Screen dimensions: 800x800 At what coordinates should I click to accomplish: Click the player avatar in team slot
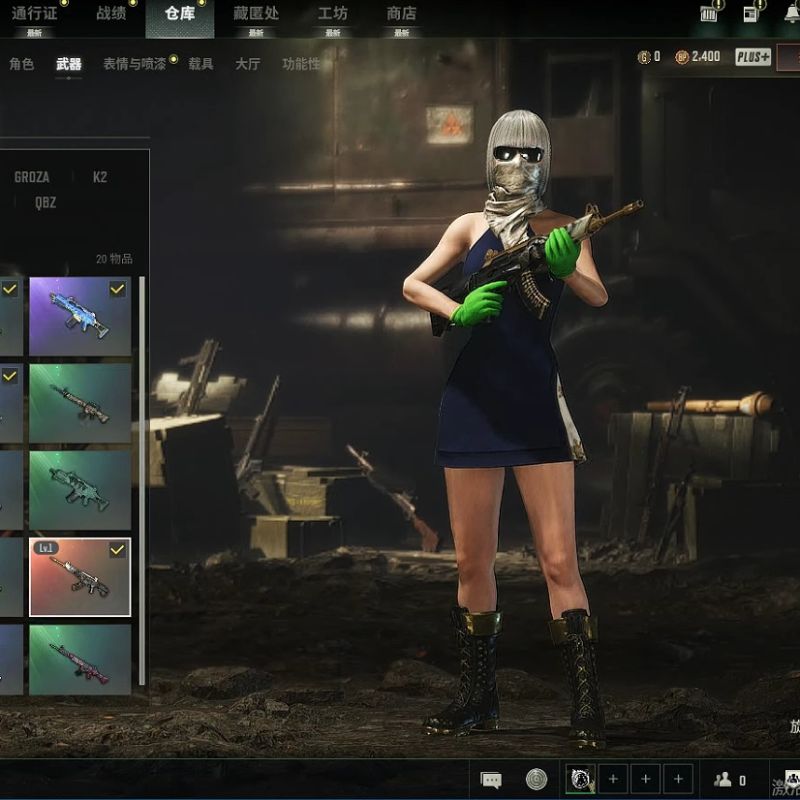[x=581, y=780]
